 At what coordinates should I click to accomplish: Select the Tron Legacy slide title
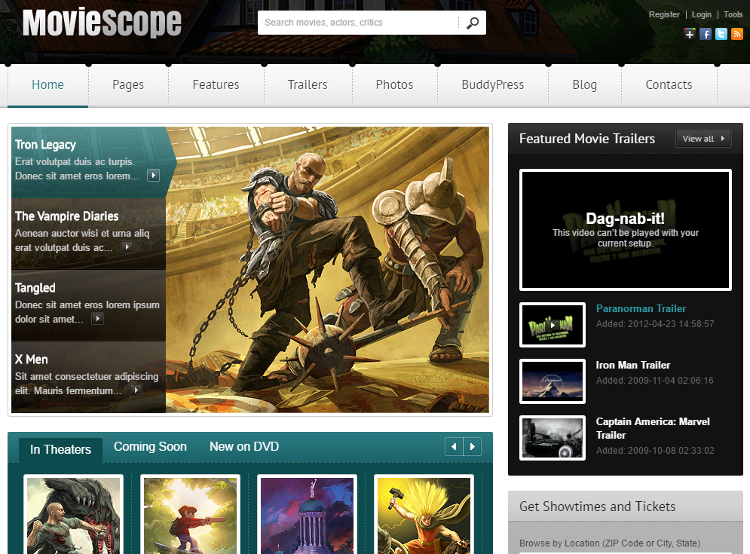click(45, 144)
